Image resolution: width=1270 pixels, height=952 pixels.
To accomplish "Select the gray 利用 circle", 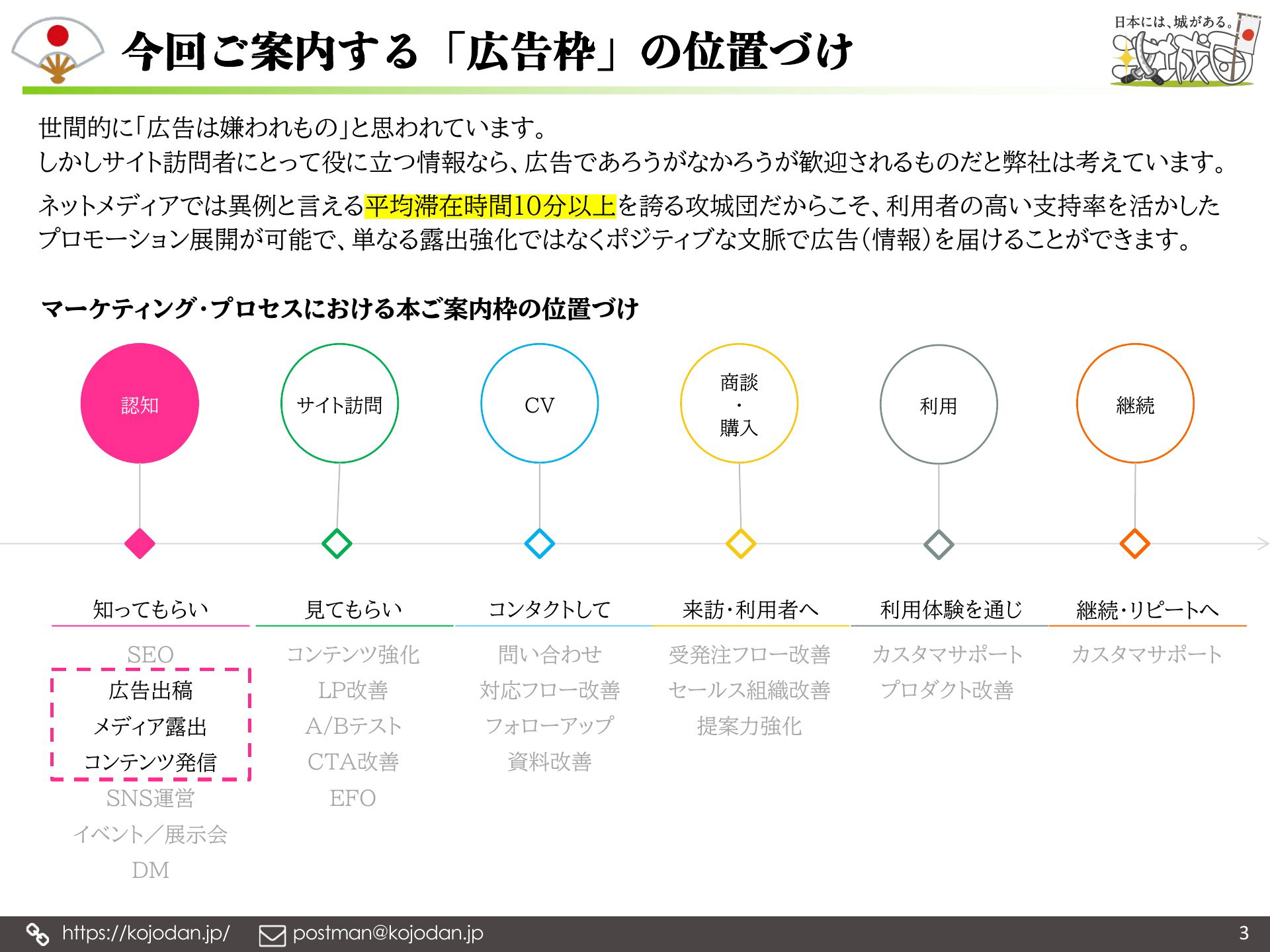I will point(939,405).
